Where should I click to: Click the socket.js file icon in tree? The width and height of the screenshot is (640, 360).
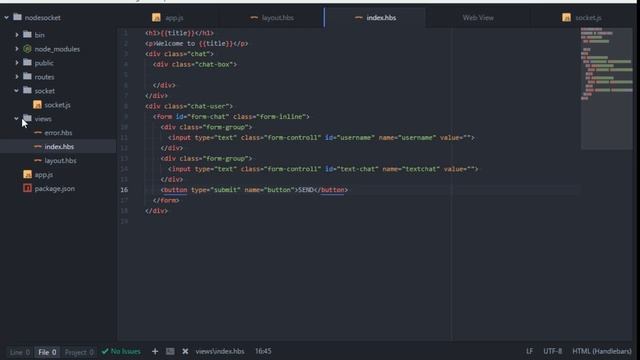(x=37, y=105)
